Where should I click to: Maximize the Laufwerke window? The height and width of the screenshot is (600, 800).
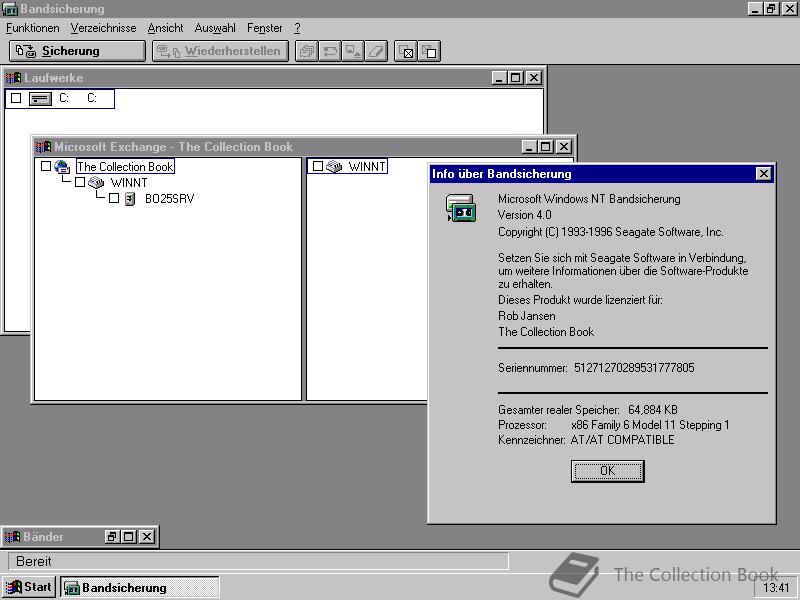click(516, 78)
